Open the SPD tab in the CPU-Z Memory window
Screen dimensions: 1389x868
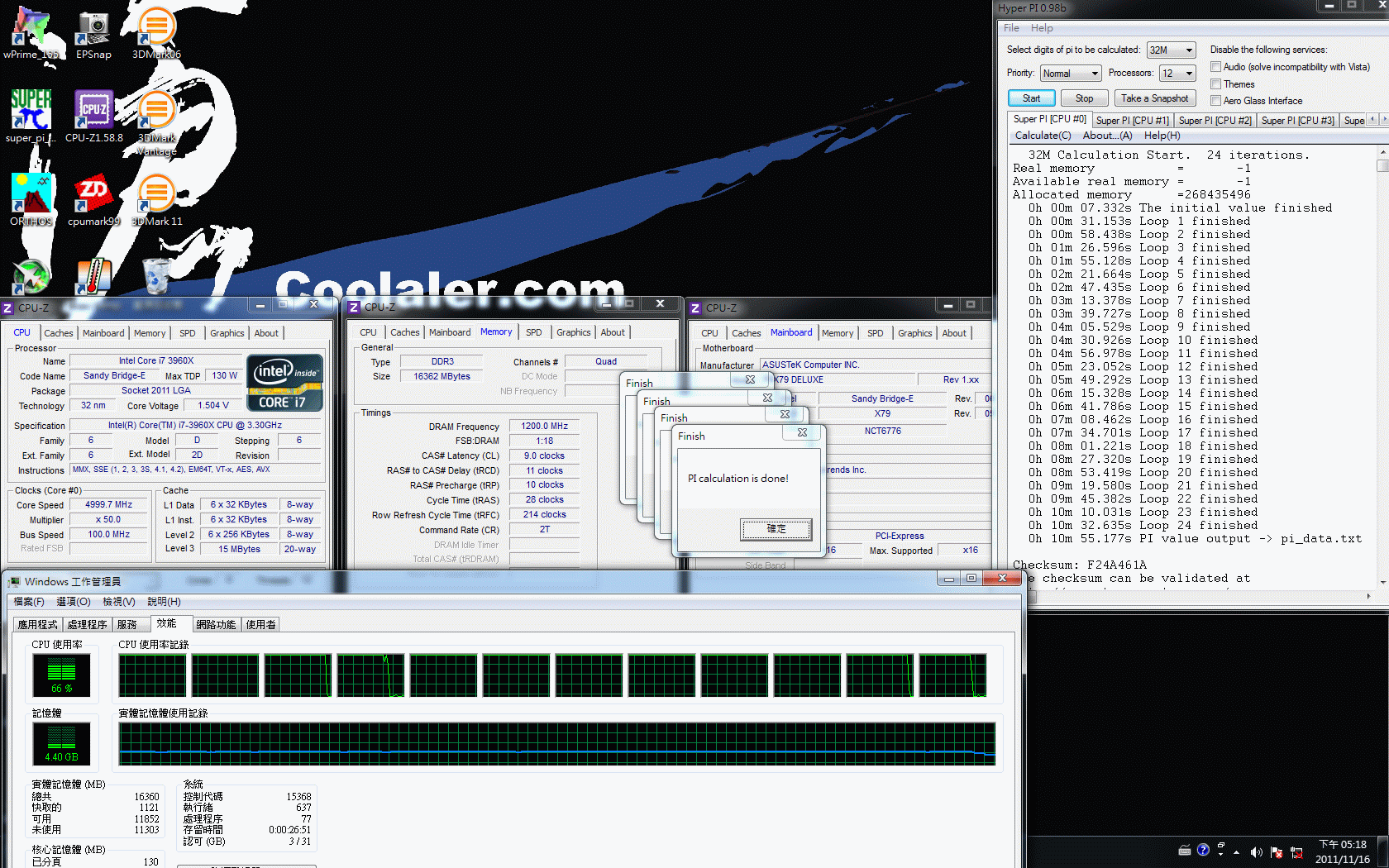point(534,332)
